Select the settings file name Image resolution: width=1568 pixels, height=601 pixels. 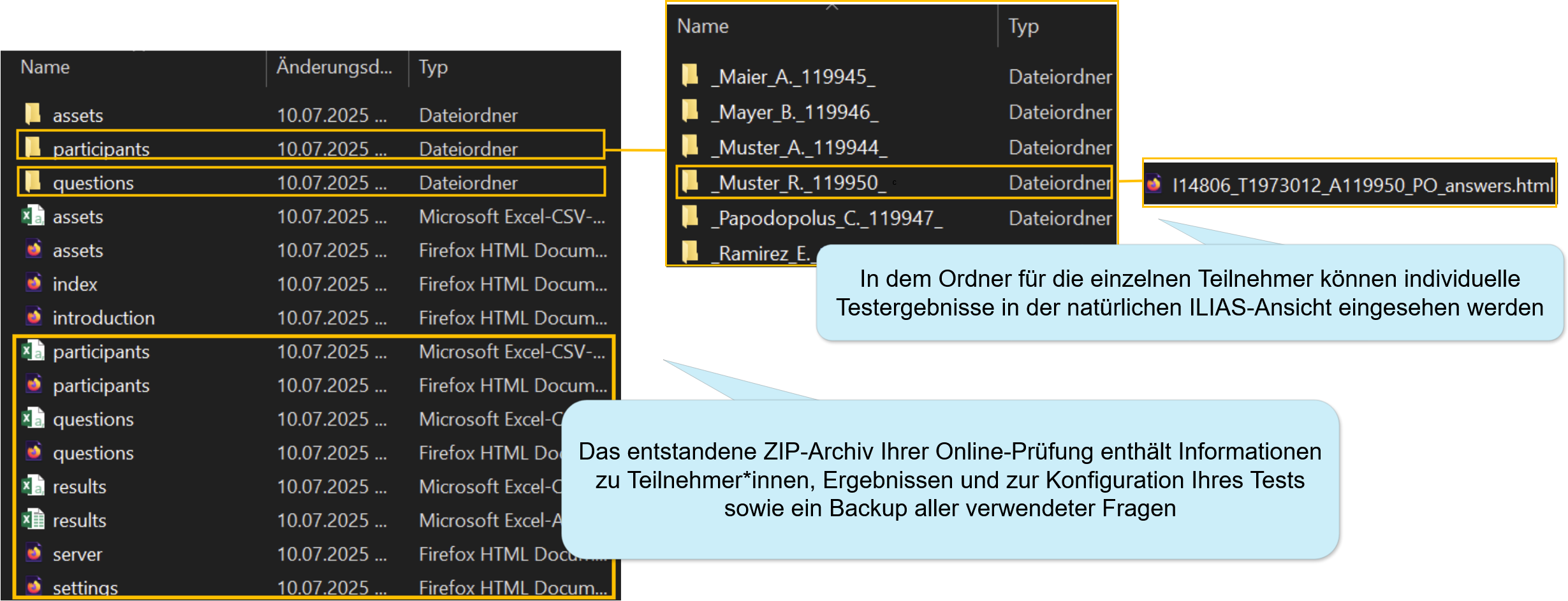[x=85, y=588]
